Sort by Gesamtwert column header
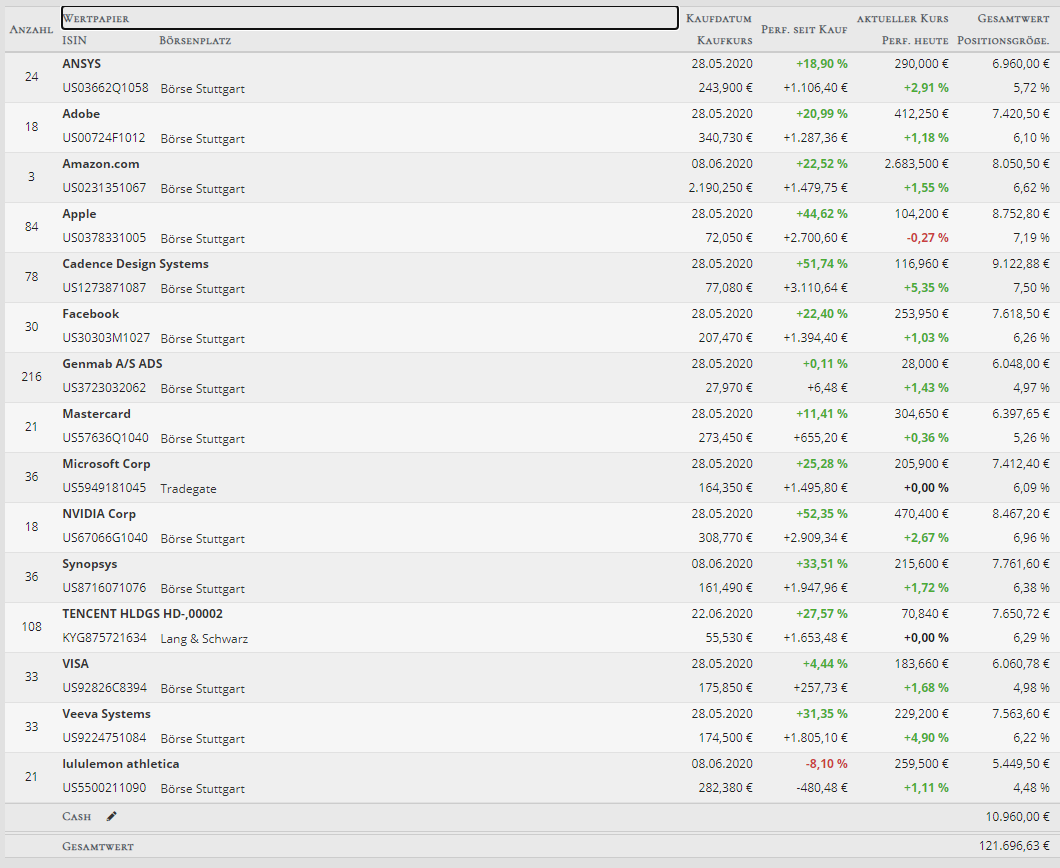The image size is (1060, 868). 1013,18
